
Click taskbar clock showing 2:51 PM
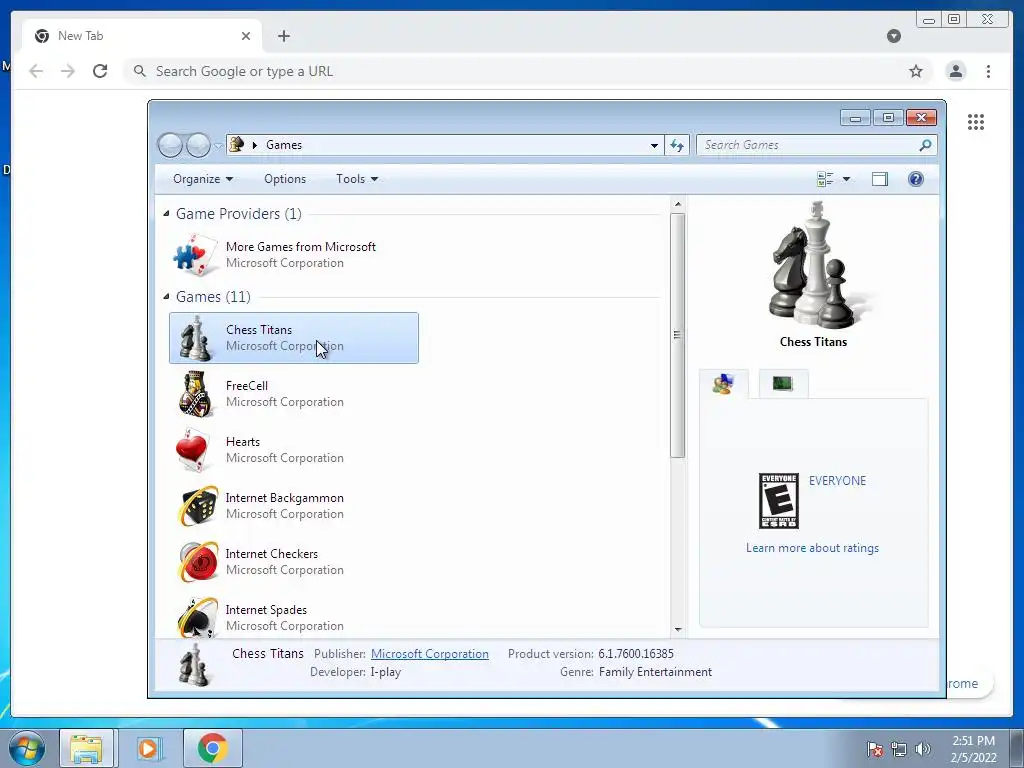(x=973, y=749)
